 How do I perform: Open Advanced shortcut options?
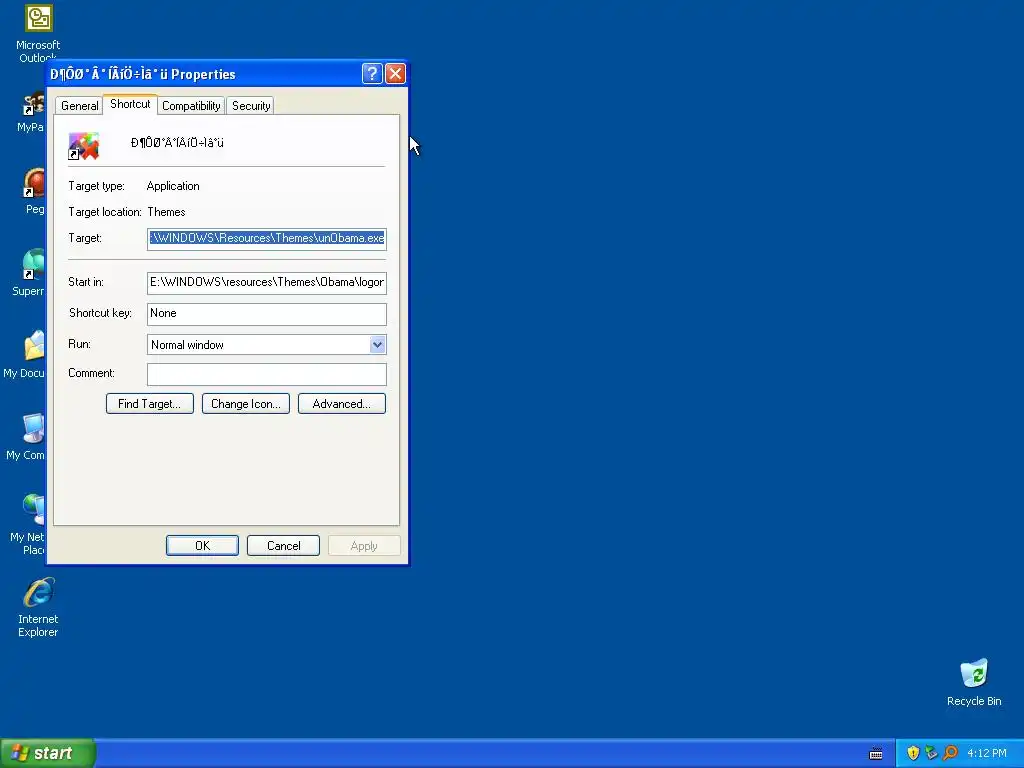coord(342,404)
